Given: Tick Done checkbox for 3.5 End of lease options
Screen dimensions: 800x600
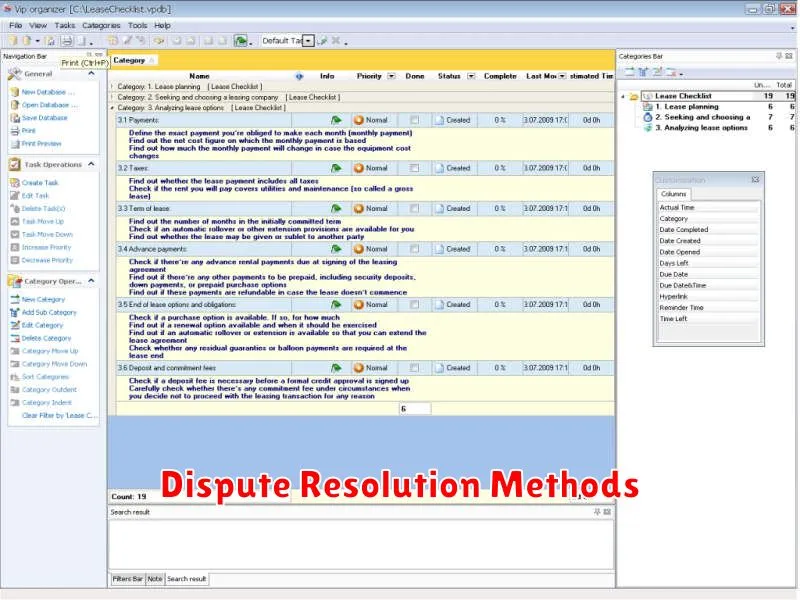Looking at the screenshot, I should click(x=414, y=305).
